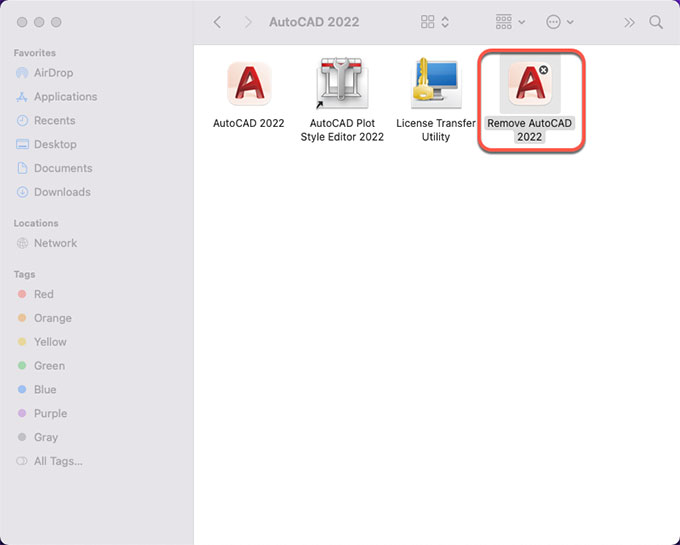Open Desktop in the sidebar
The width and height of the screenshot is (680, 545).
(x=46, y=144)
